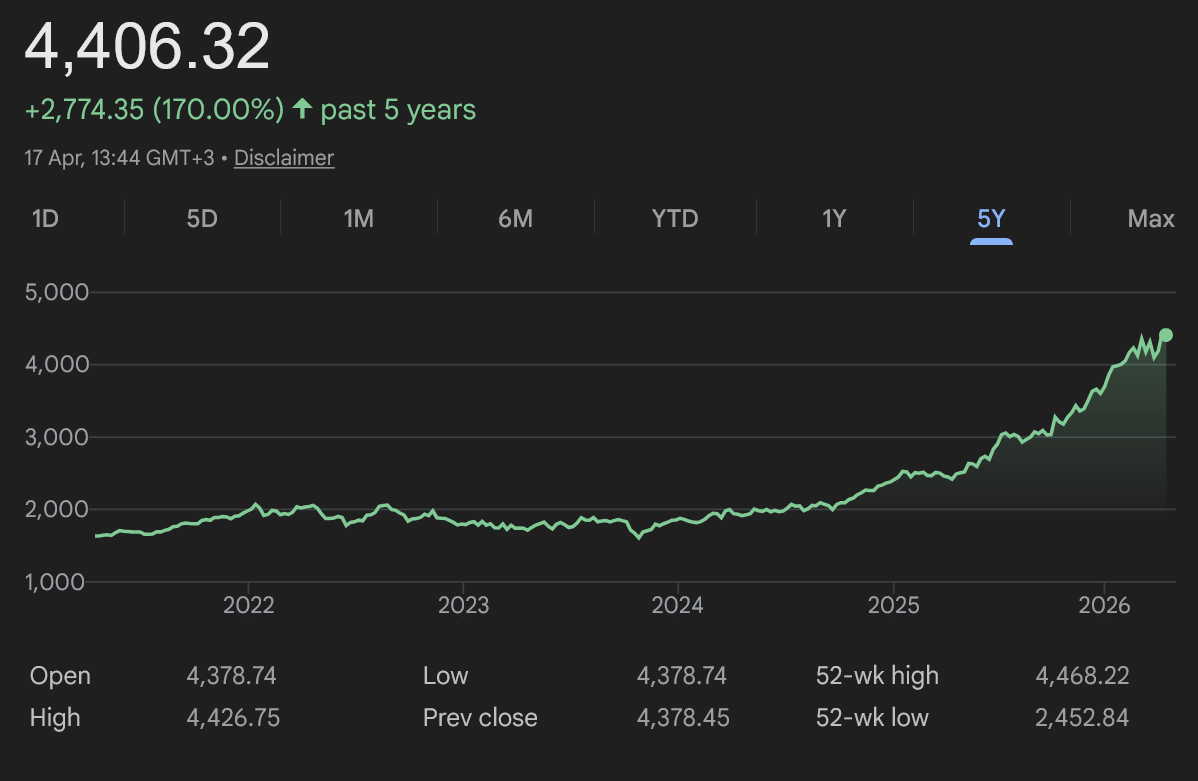Click the 52-wk low value 2,452.84

click(1082, 718)
